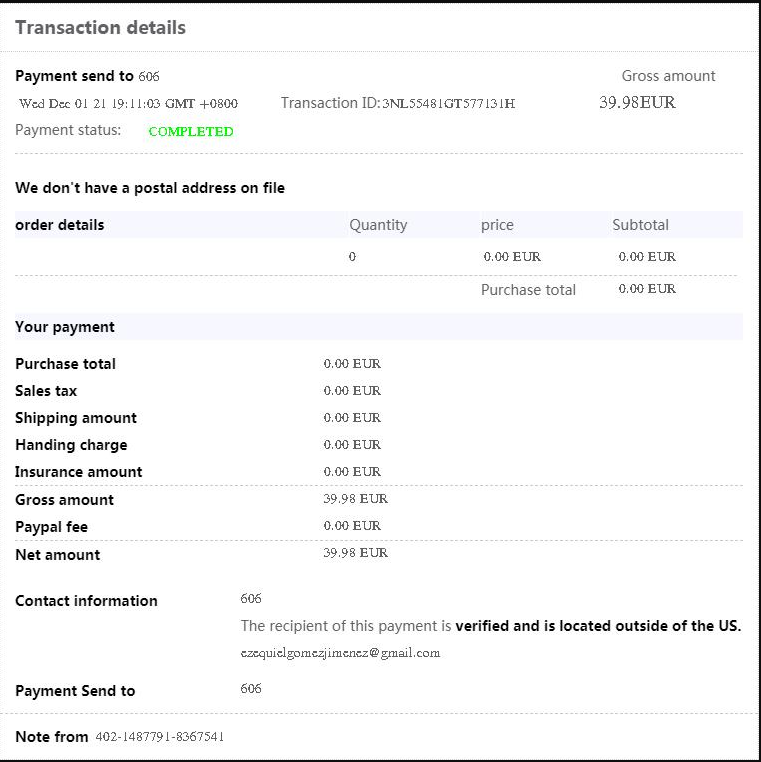Click the Insurance amount label
Image resolution: width=761 pixels, height=762 pixels.
79,472
